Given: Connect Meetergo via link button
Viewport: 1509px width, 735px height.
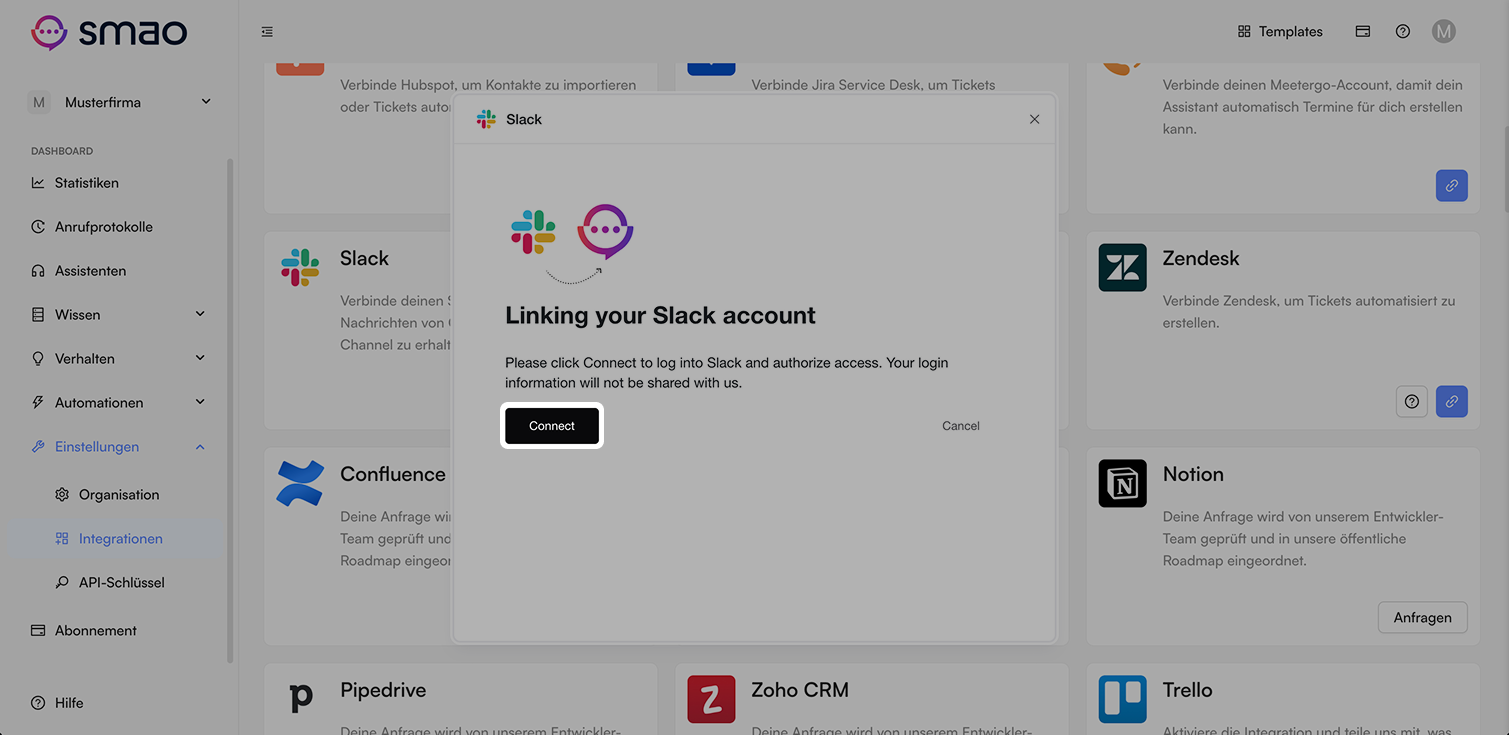Looking at the screenshot, I should 1452,185.
